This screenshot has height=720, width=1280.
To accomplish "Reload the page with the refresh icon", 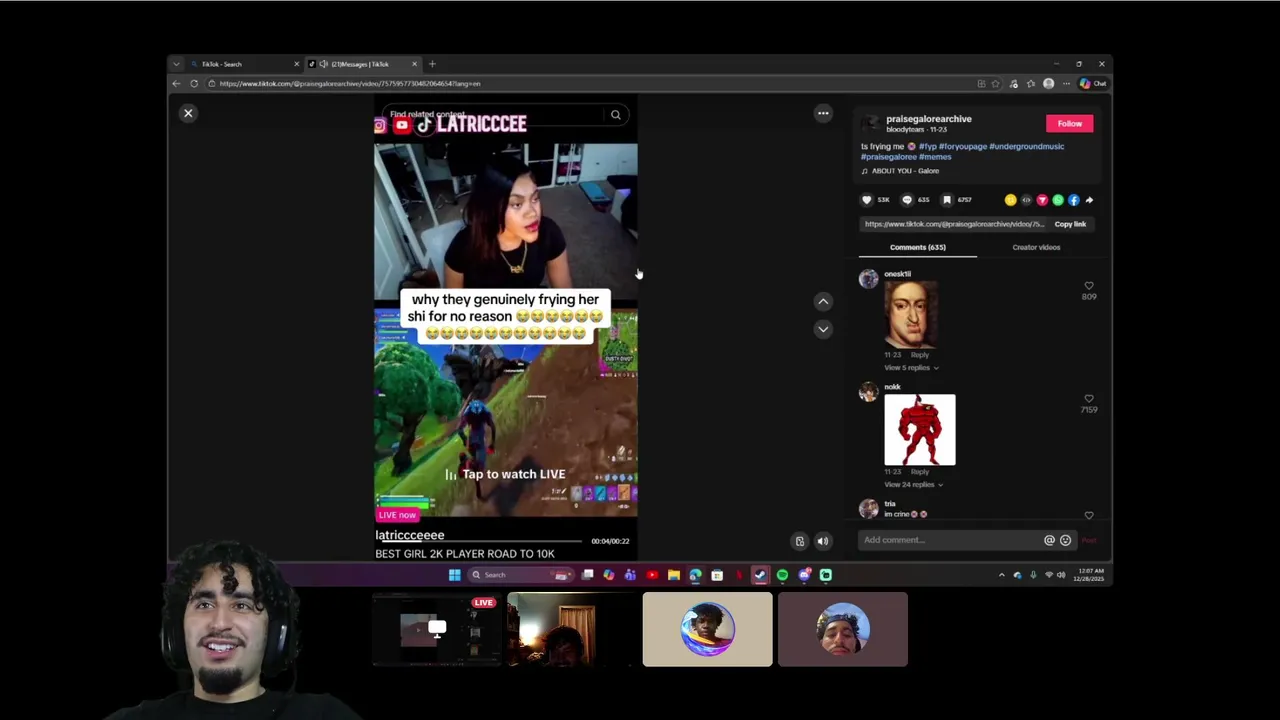I will 194,84.
